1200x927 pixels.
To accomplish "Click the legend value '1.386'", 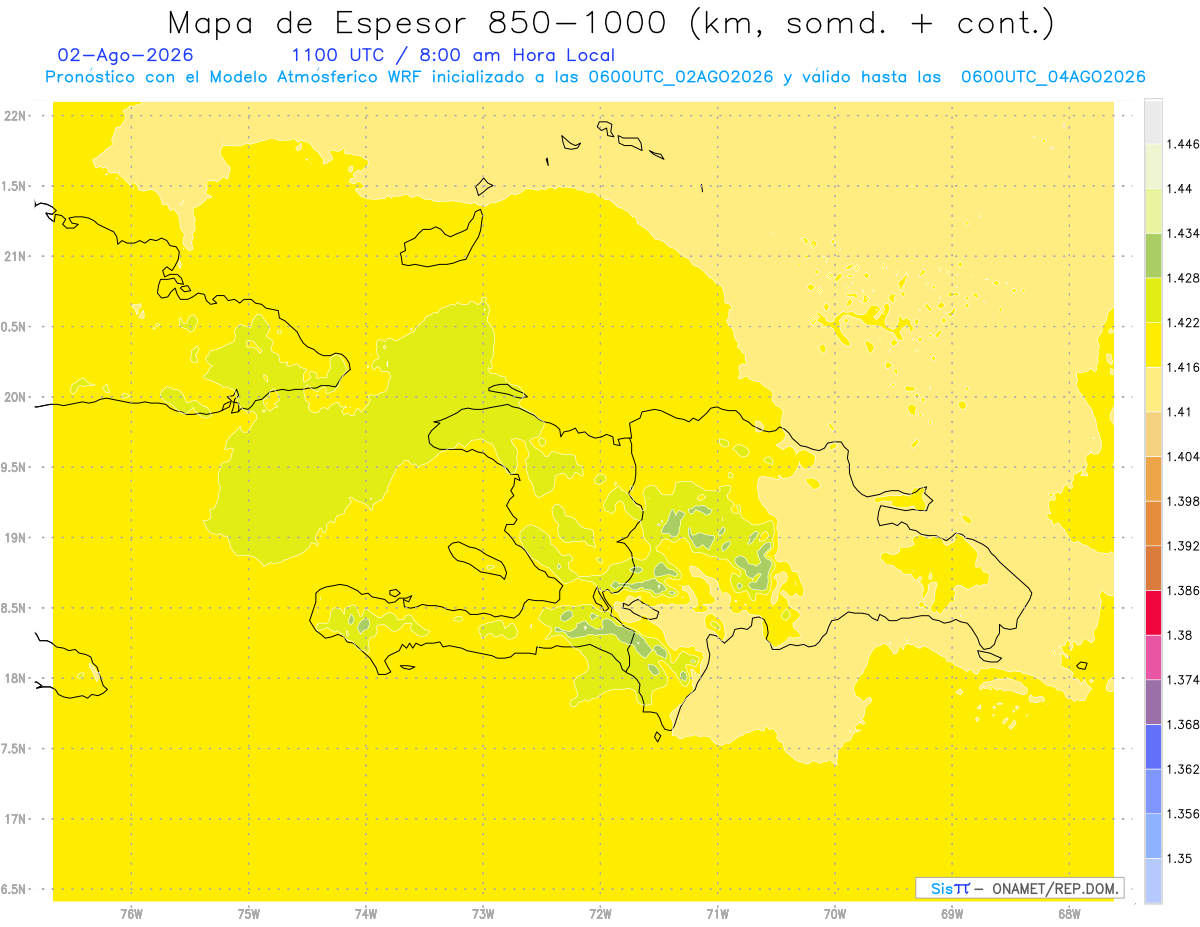I will [1183, 591].
